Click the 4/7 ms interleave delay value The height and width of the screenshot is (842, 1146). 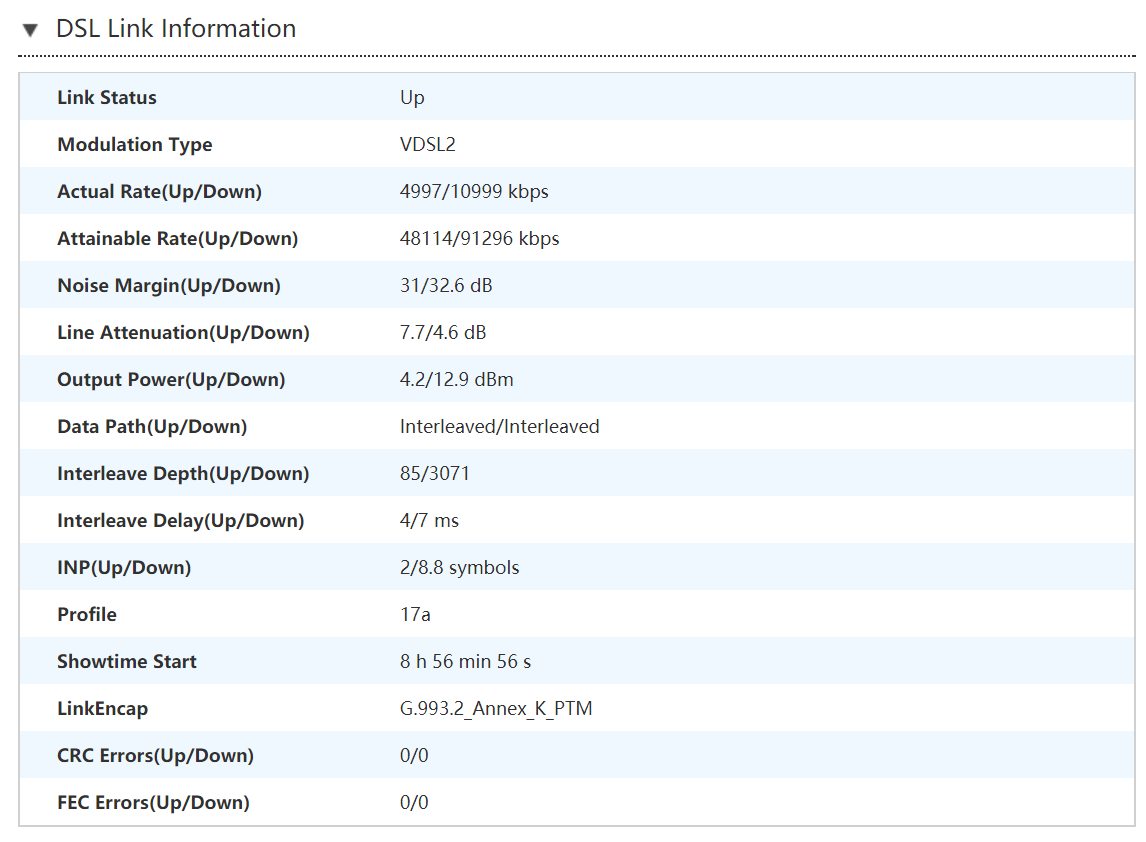coord(429,520)
